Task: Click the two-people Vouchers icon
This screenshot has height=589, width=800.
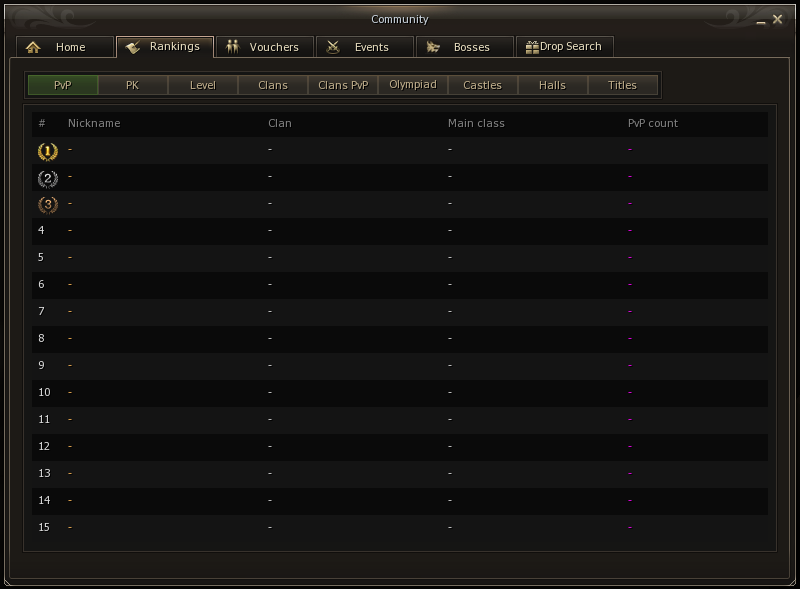Action: coord(233,47)
